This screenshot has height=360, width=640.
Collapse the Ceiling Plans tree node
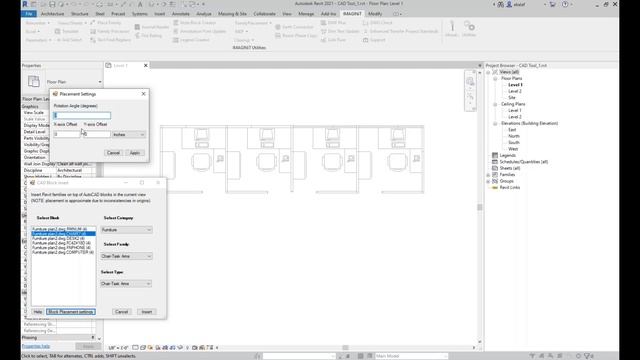(x=495, y=104)
